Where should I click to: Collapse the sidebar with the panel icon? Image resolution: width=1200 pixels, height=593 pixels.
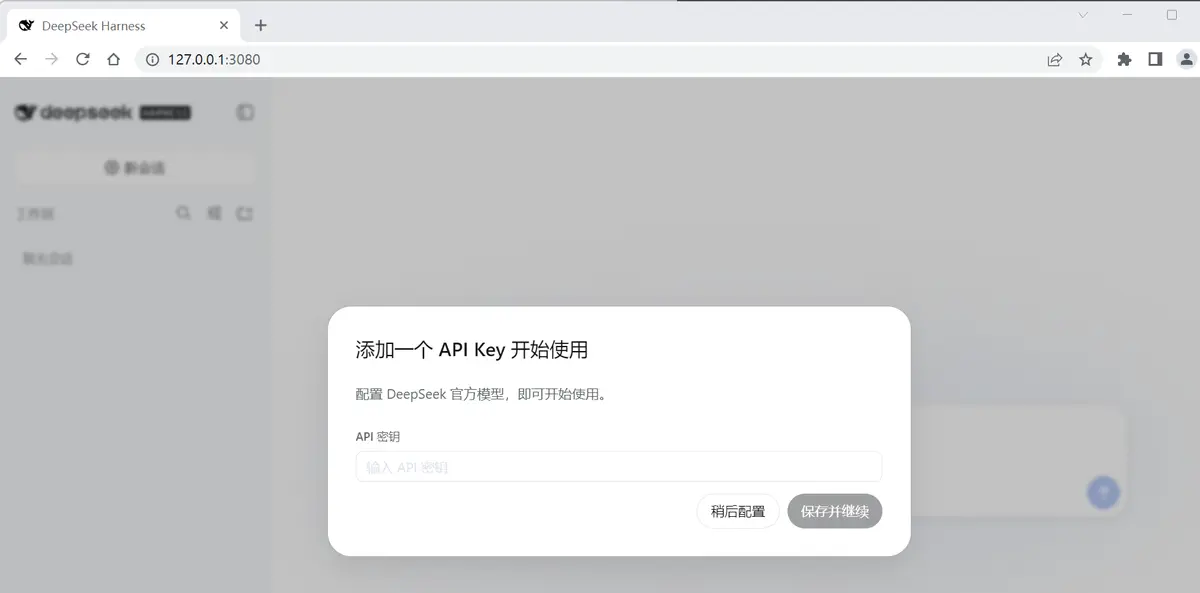point(245,113)
